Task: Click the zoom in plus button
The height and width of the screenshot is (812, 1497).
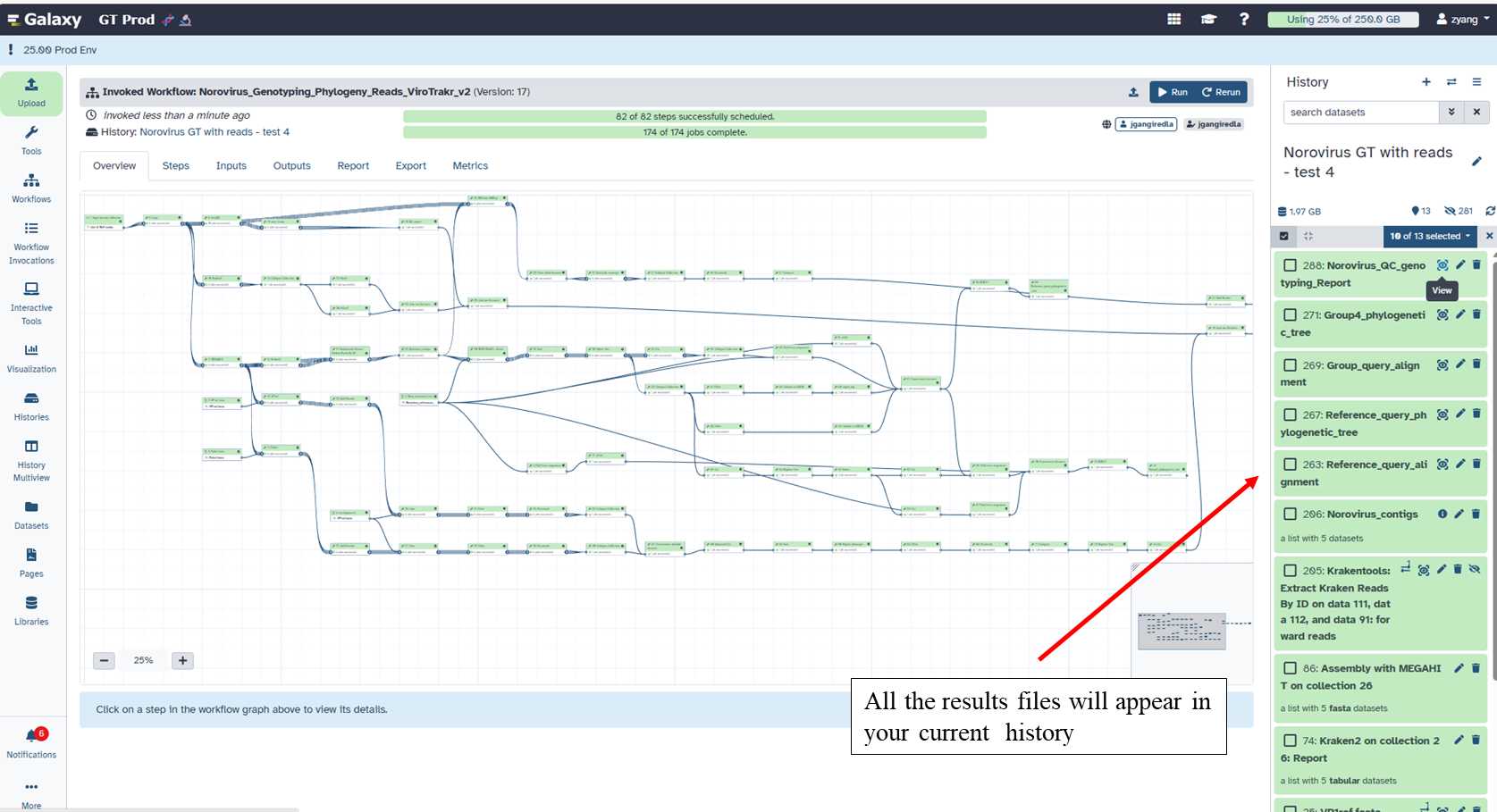Action: coord(182,661)
